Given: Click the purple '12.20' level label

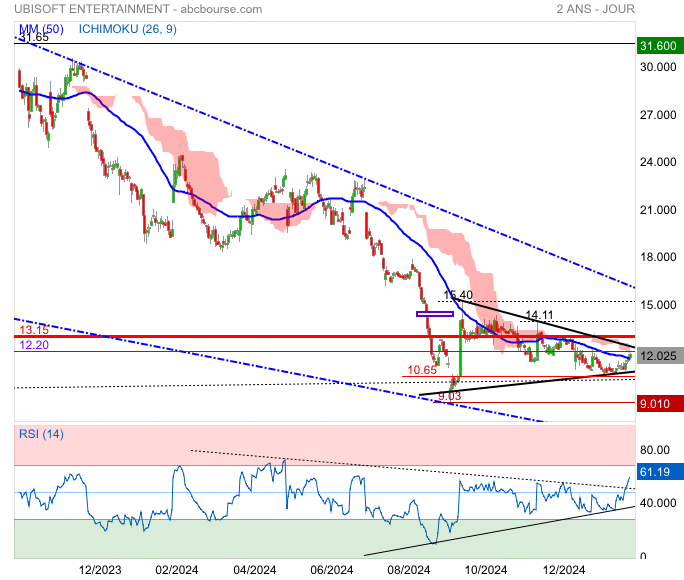Looking at the screenshot, I should (34, 345).
